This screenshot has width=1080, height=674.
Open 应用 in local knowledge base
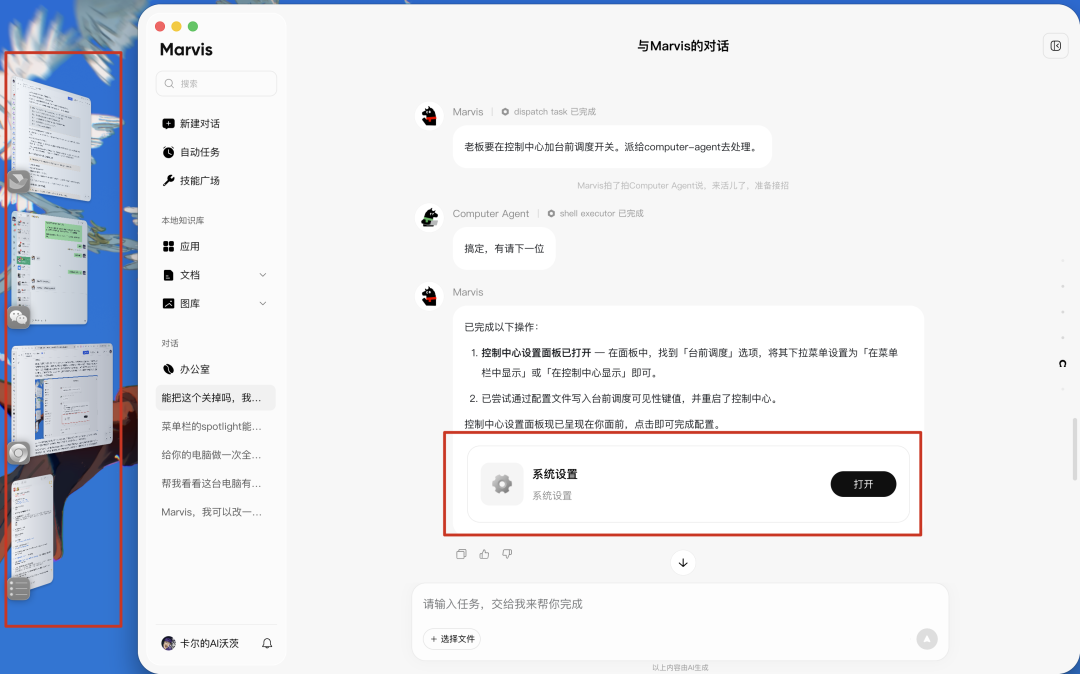[x=181, y=246]
